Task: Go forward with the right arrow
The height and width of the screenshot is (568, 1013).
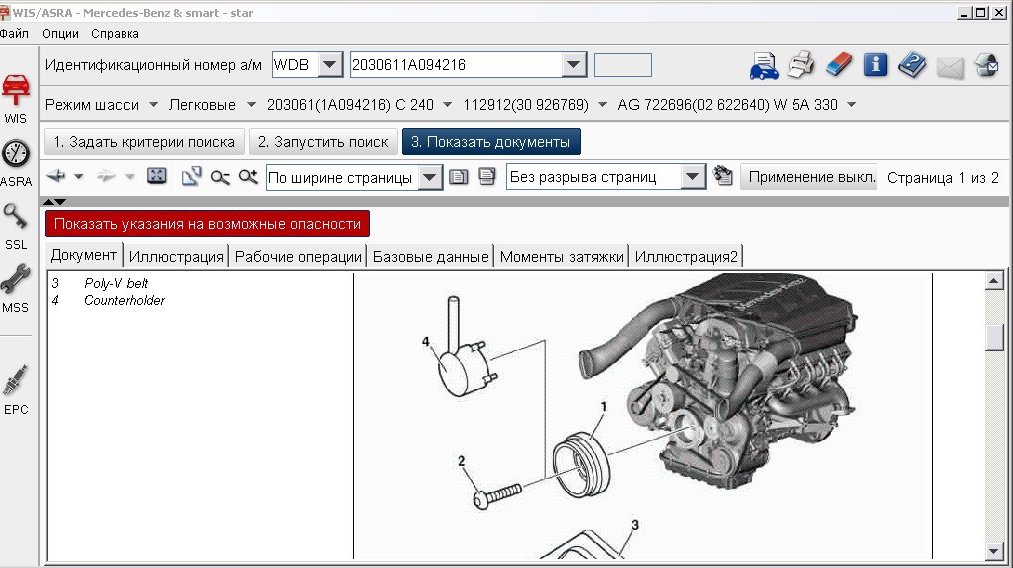Action: [107, 176]
